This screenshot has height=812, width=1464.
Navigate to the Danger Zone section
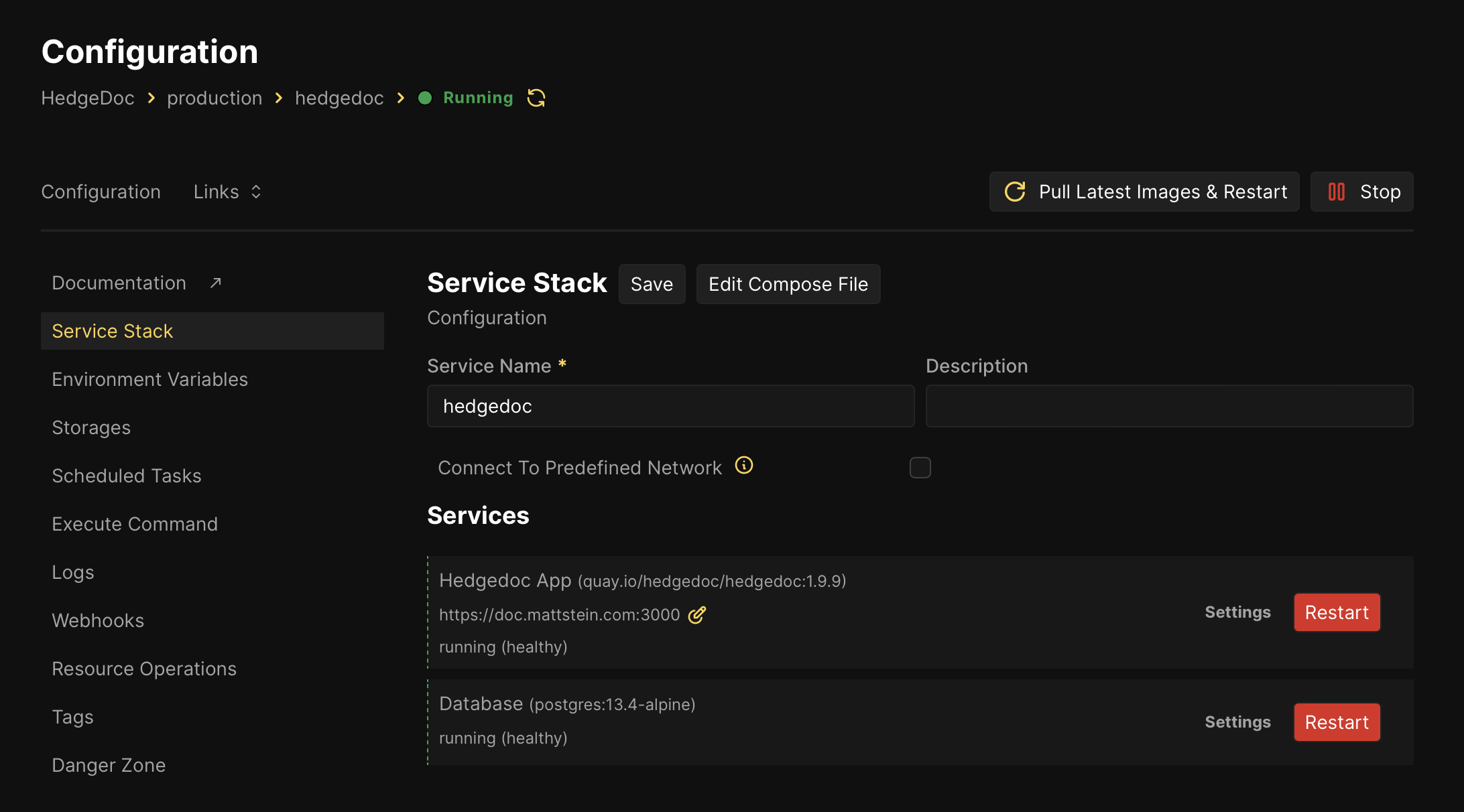pos(109,764)
